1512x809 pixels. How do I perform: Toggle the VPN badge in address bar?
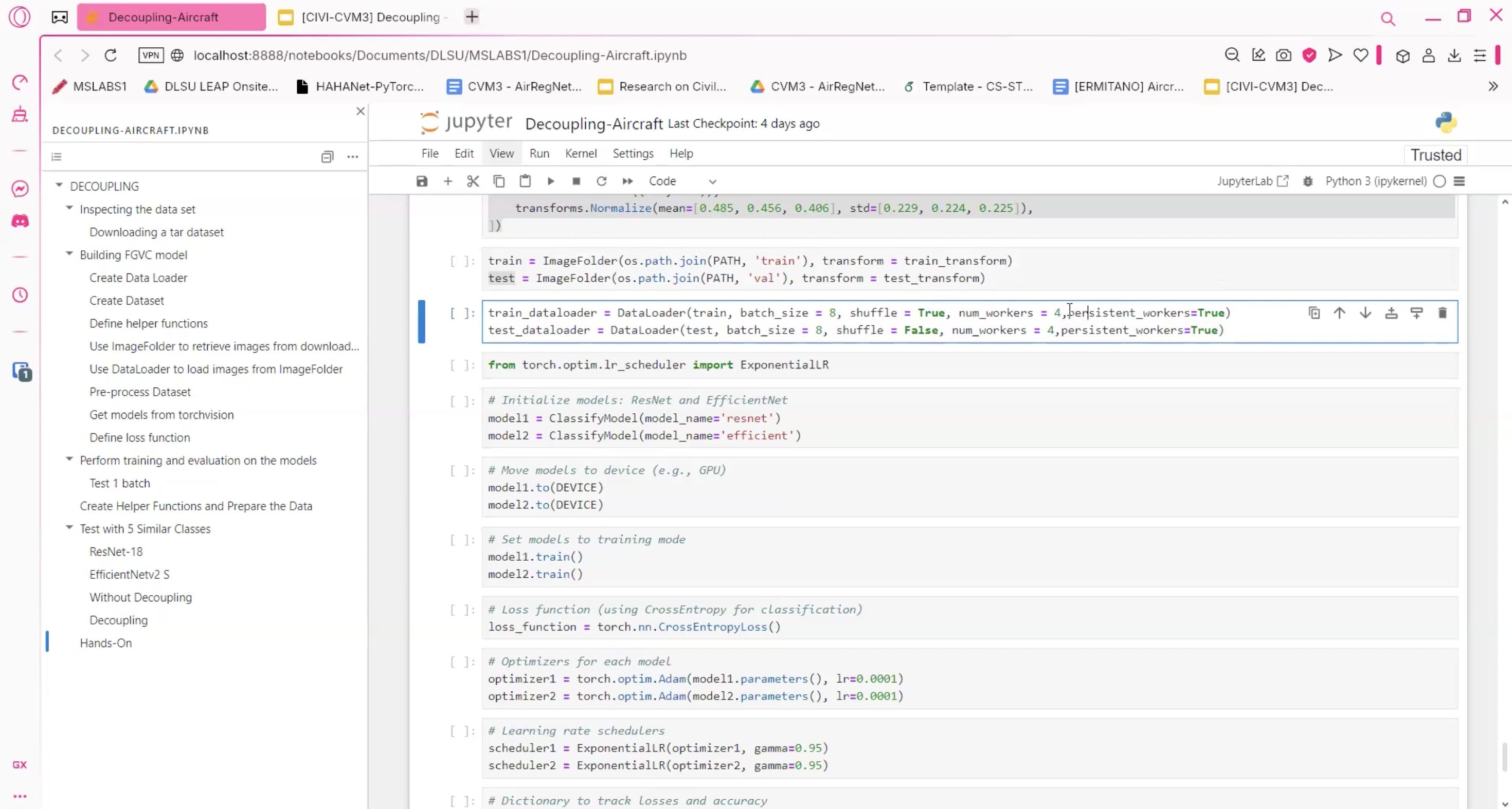[151, 55]
